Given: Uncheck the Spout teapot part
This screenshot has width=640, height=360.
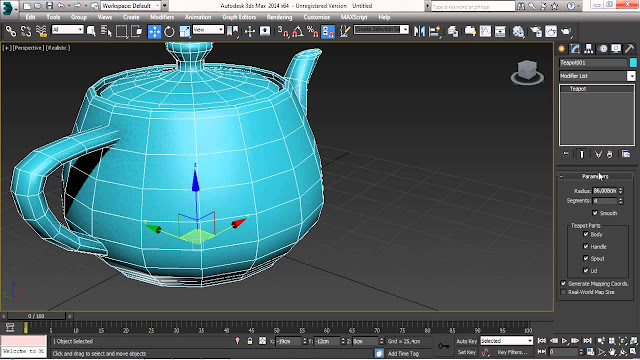Looking at the screenshot, I should coord(586,258).
